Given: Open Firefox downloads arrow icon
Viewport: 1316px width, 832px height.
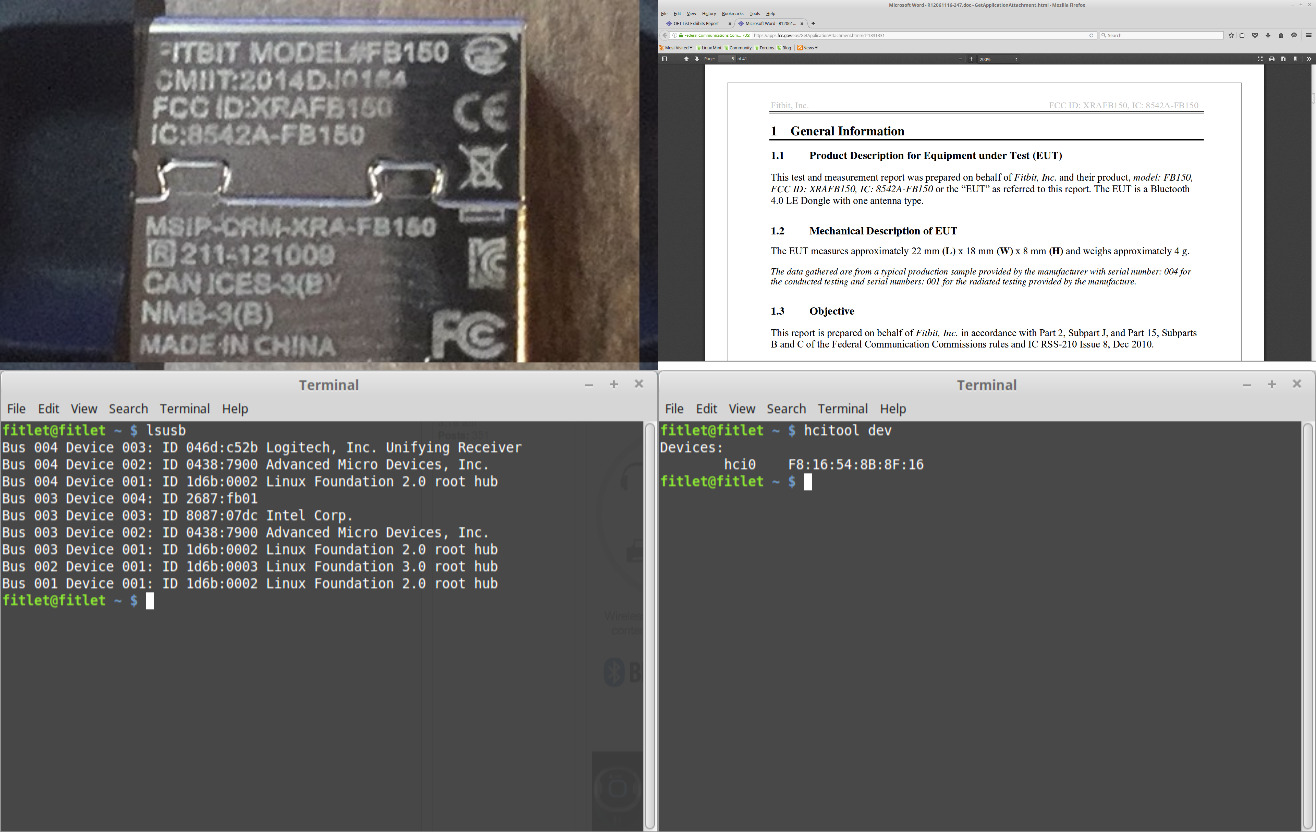Looking at the screenshot, I should click(1268, 35).
